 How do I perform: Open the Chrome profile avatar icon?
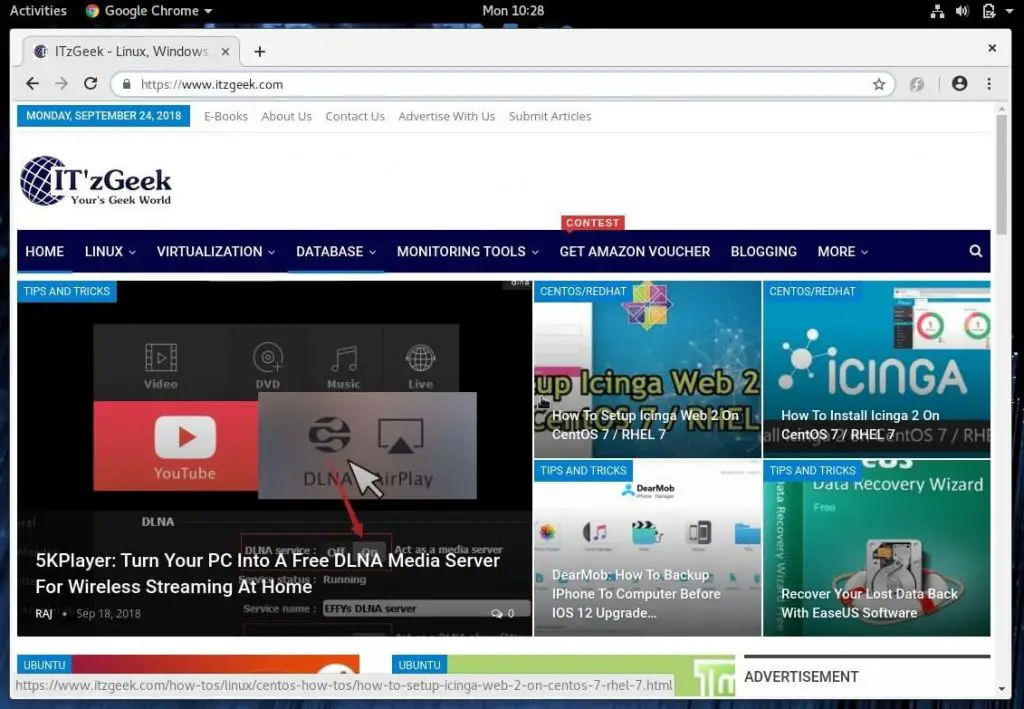tap(959, 84)
